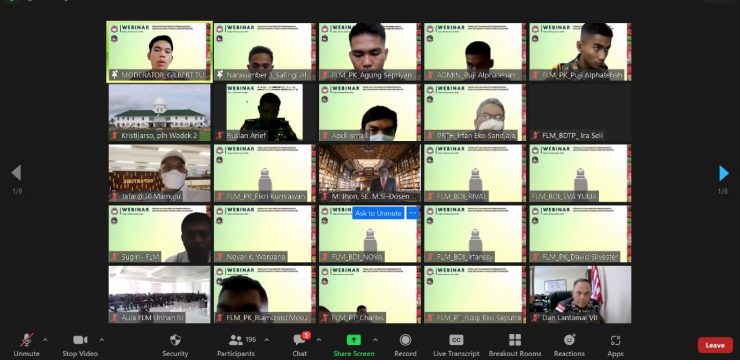Click Ask to Unmute on FLM_BDI_NOVA tile

378,213
